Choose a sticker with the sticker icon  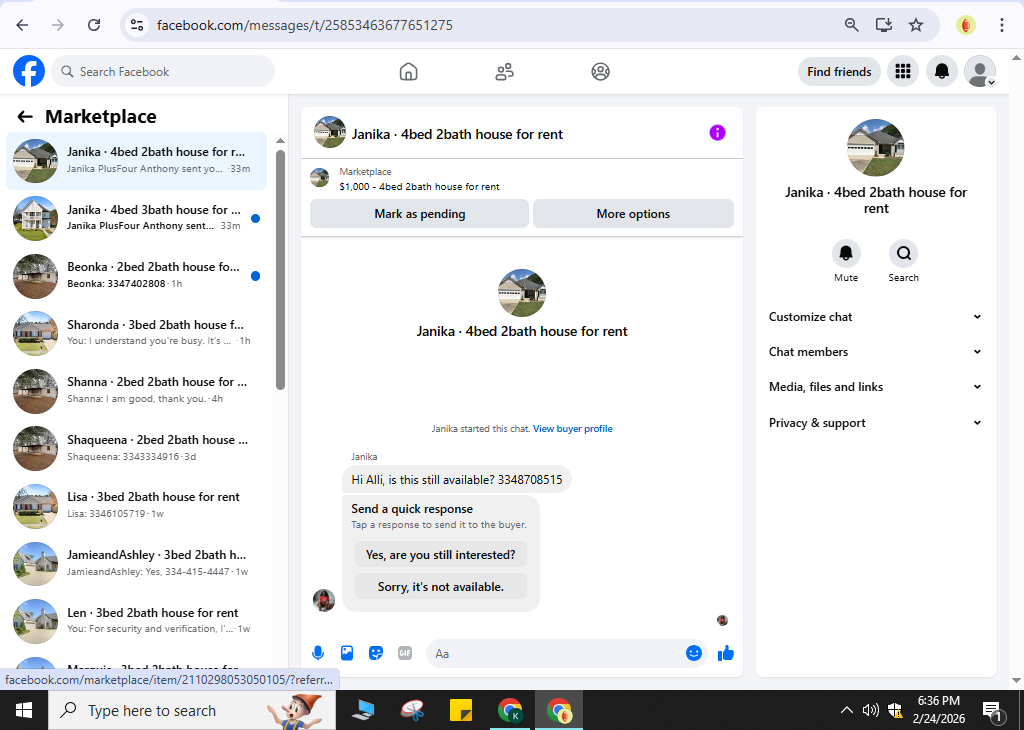click(376, 653)
